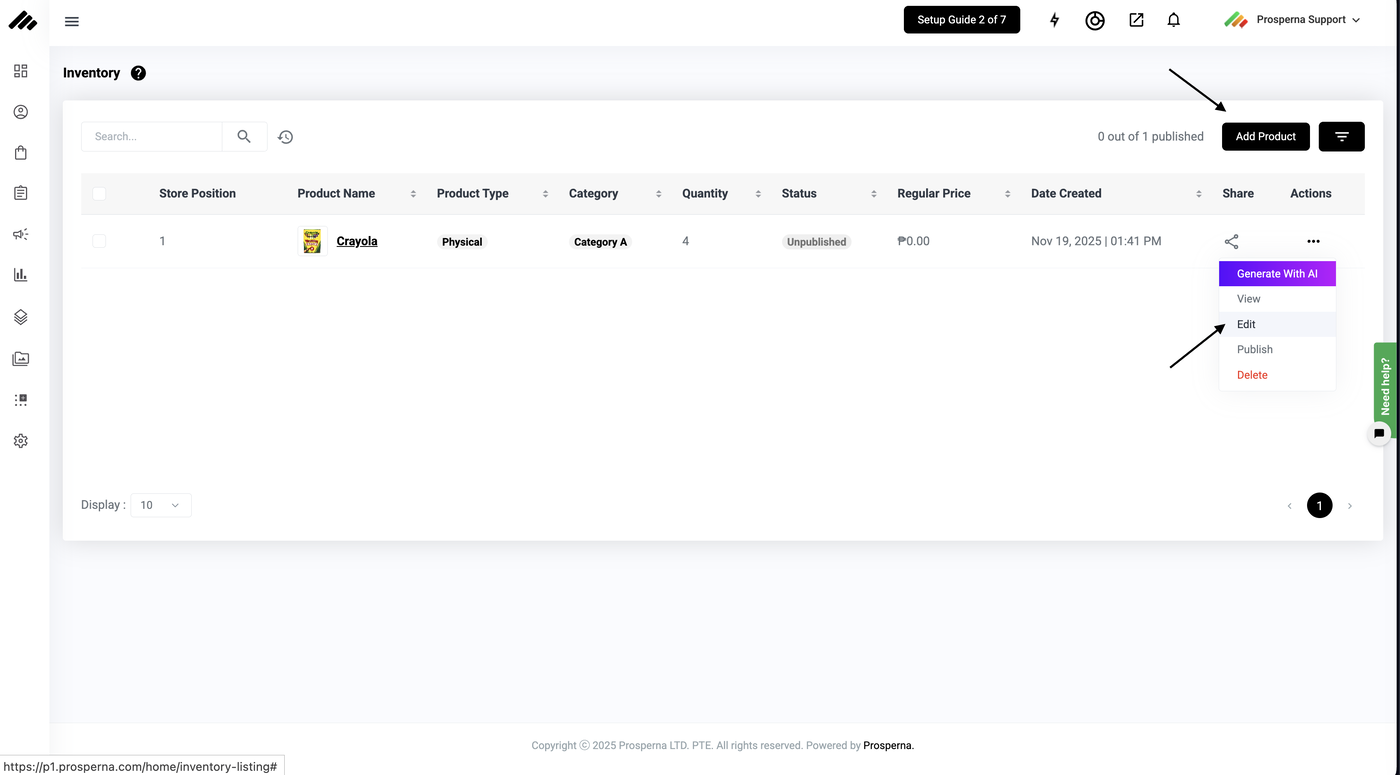Check the Crayola row checkbox
The image size is (1400, 775).
(x=99, y=241)
